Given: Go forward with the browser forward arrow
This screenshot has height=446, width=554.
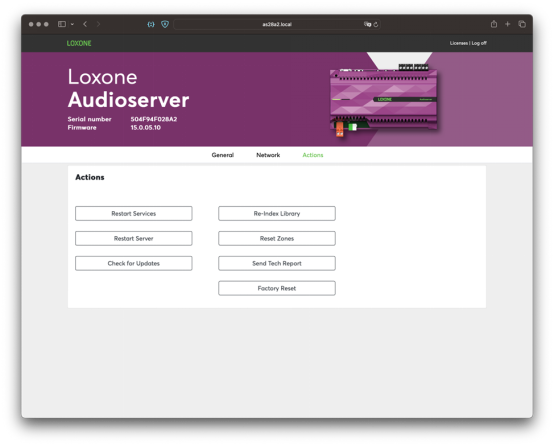Looking at the screenshot, I should (x=98, y=24).
